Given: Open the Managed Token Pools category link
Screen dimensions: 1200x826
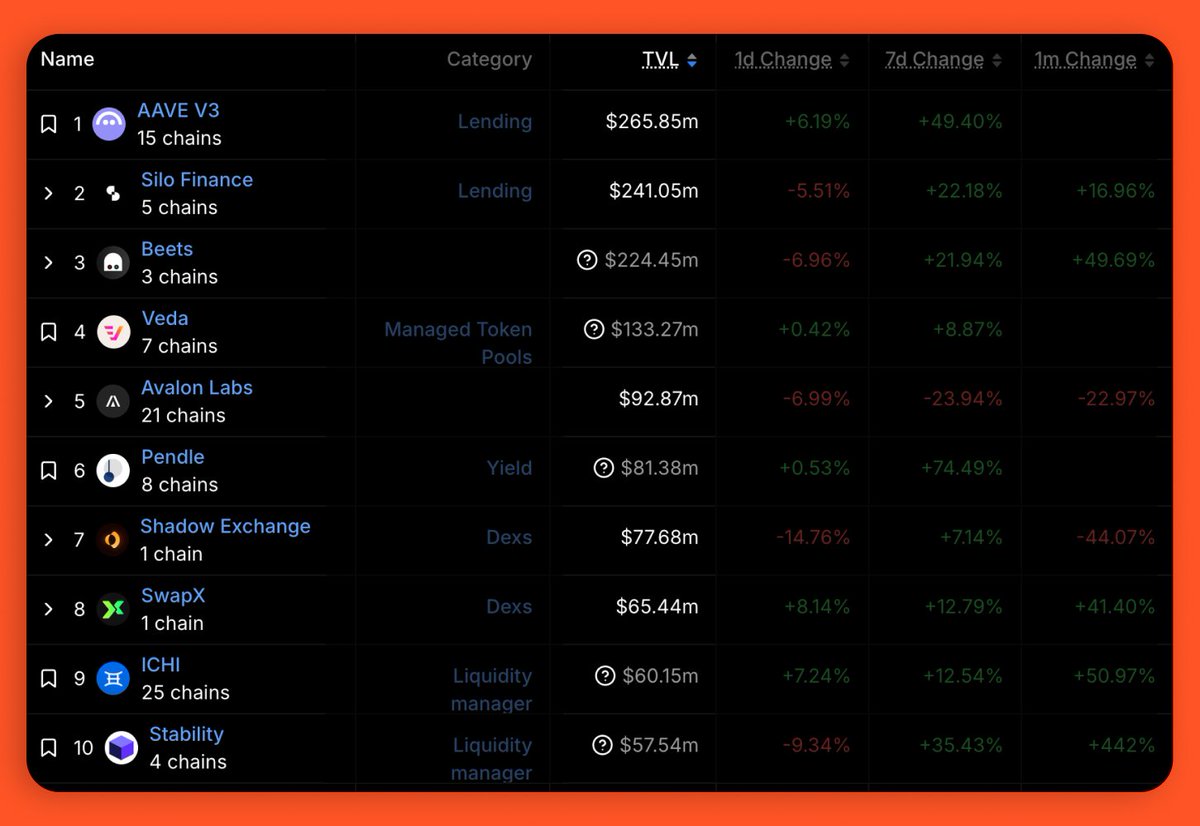Looking at the screenshot, I should click(458, 343).
